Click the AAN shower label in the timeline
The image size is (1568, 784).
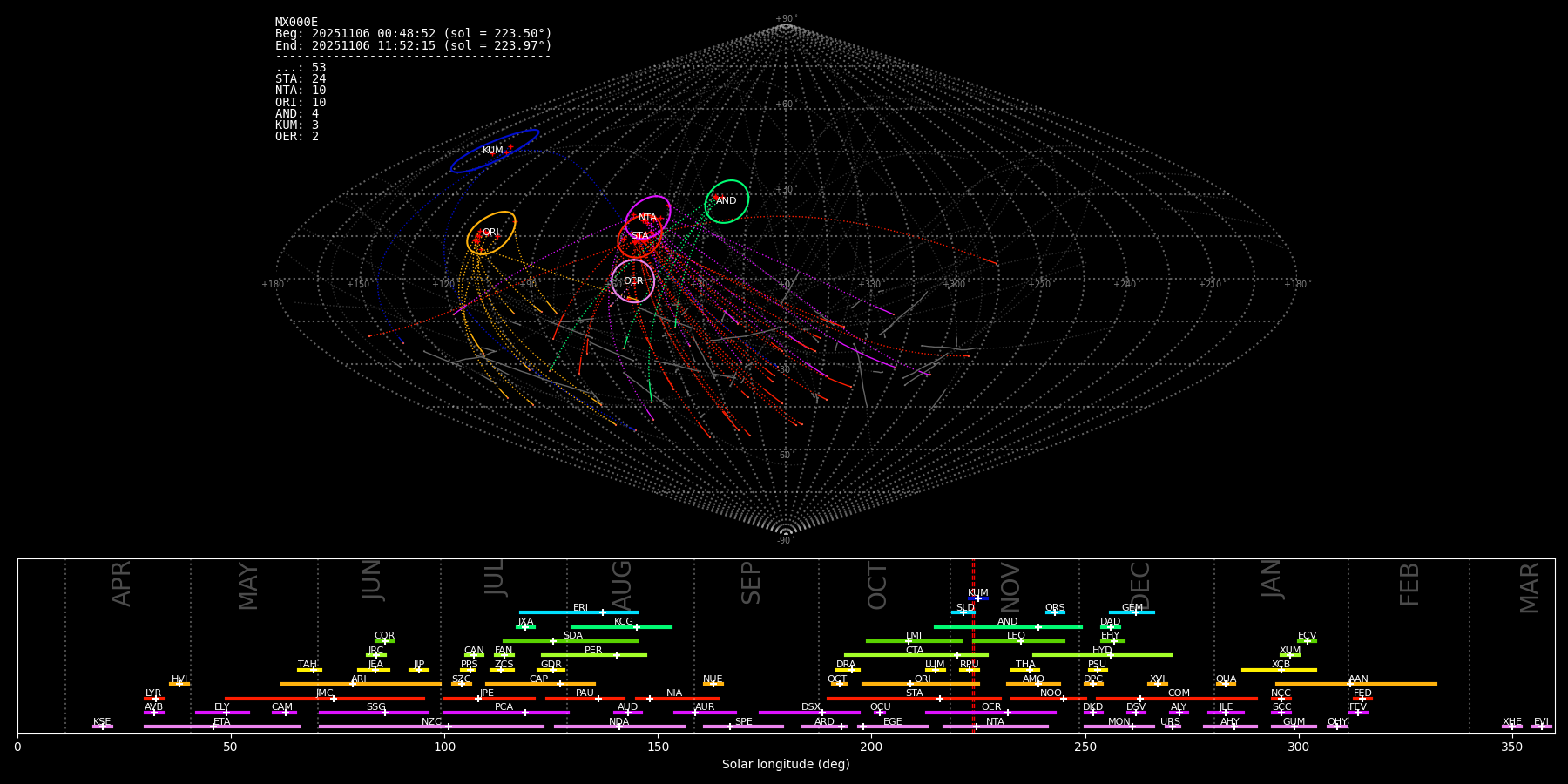pyautogui.click(x=1359, y=679)
